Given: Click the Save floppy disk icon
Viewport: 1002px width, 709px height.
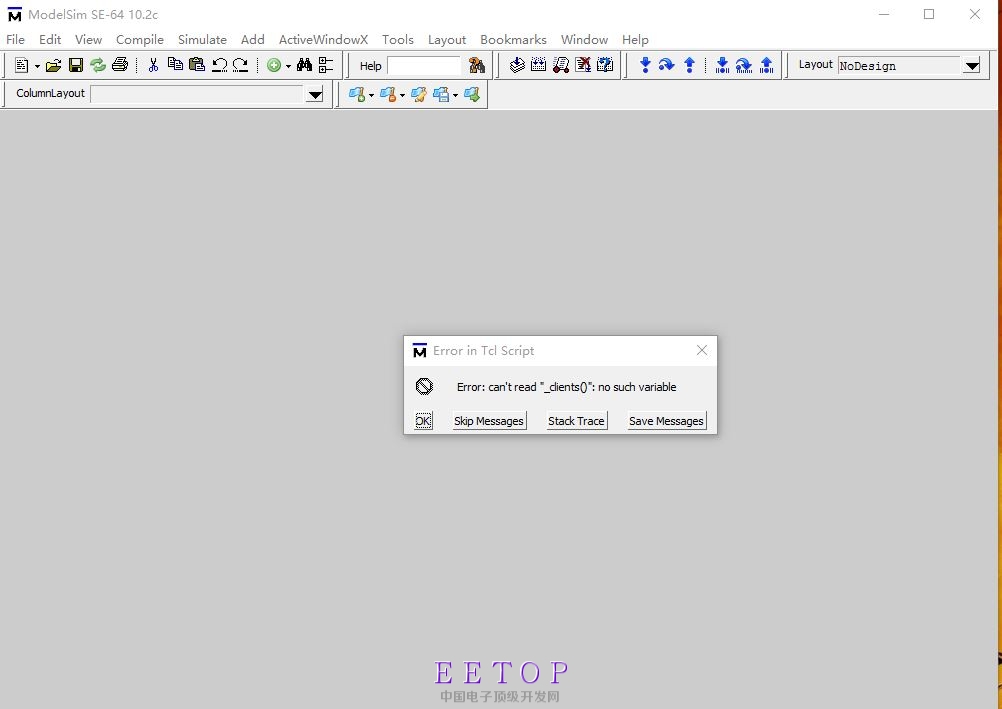Looking at the screenshot, I should point(76,65).
